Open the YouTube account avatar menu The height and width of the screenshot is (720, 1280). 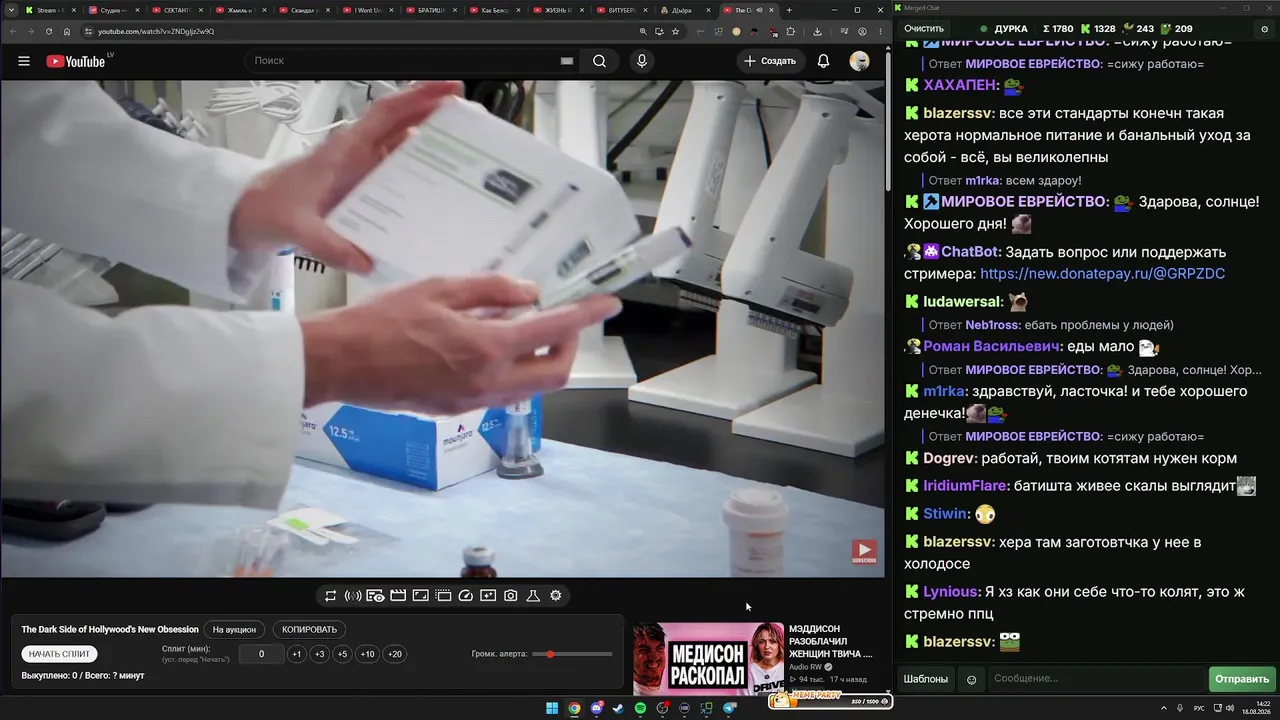pos(859,61)
